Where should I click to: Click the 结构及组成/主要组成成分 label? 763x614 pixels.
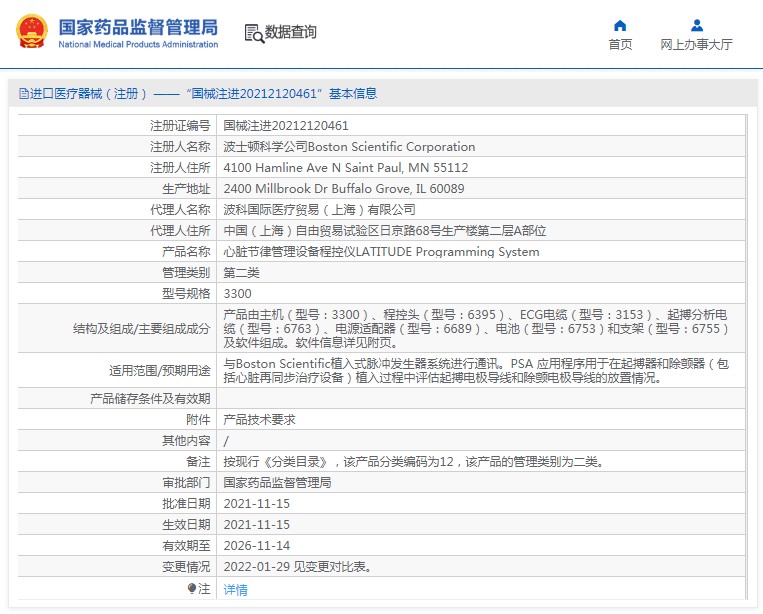coord(142,328)
